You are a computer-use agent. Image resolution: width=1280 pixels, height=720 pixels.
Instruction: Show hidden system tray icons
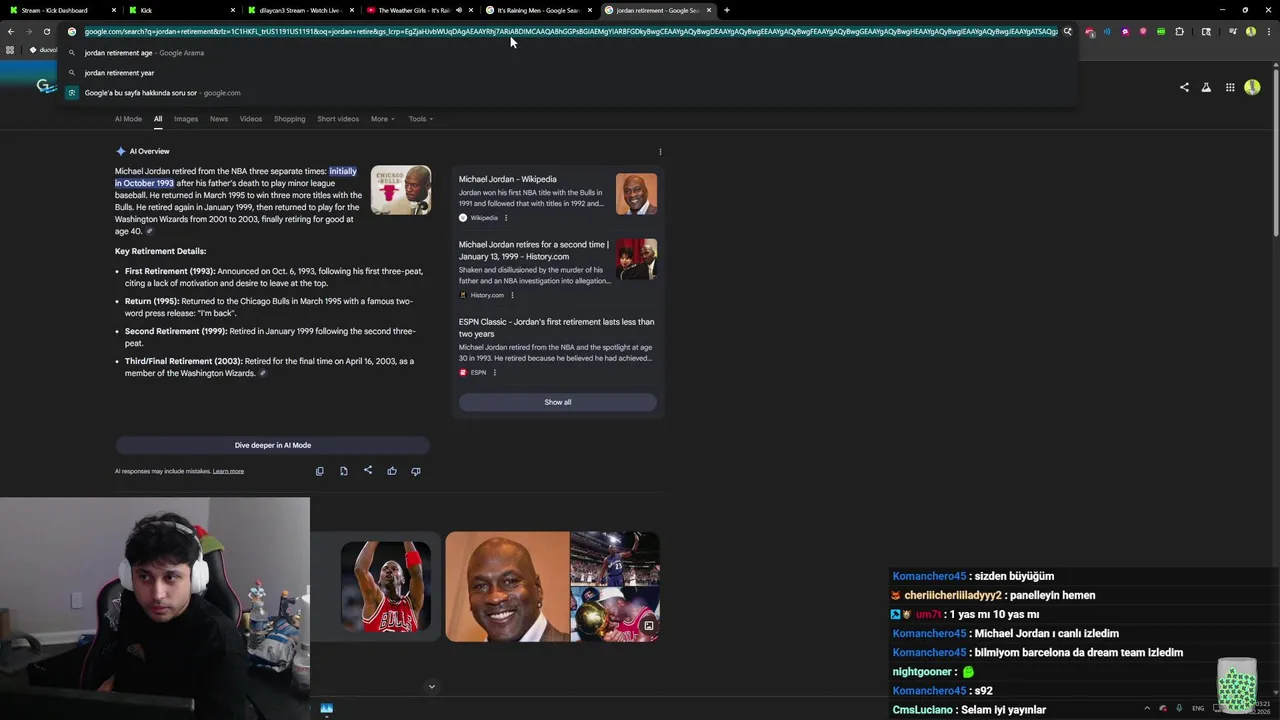(x=1147, y=708)
